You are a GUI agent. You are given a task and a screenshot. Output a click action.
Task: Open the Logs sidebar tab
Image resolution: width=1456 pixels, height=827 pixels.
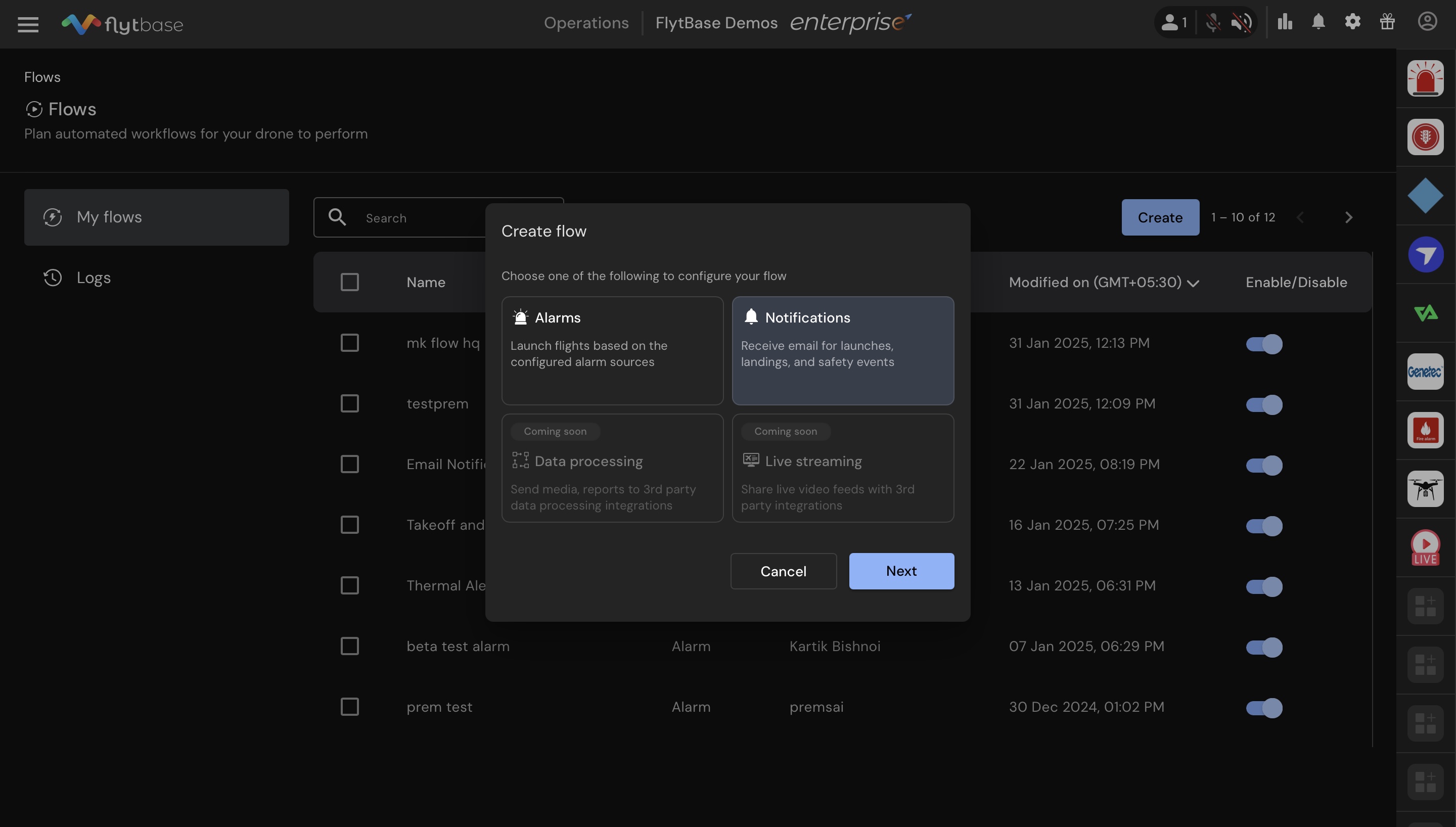coord(94,278)
